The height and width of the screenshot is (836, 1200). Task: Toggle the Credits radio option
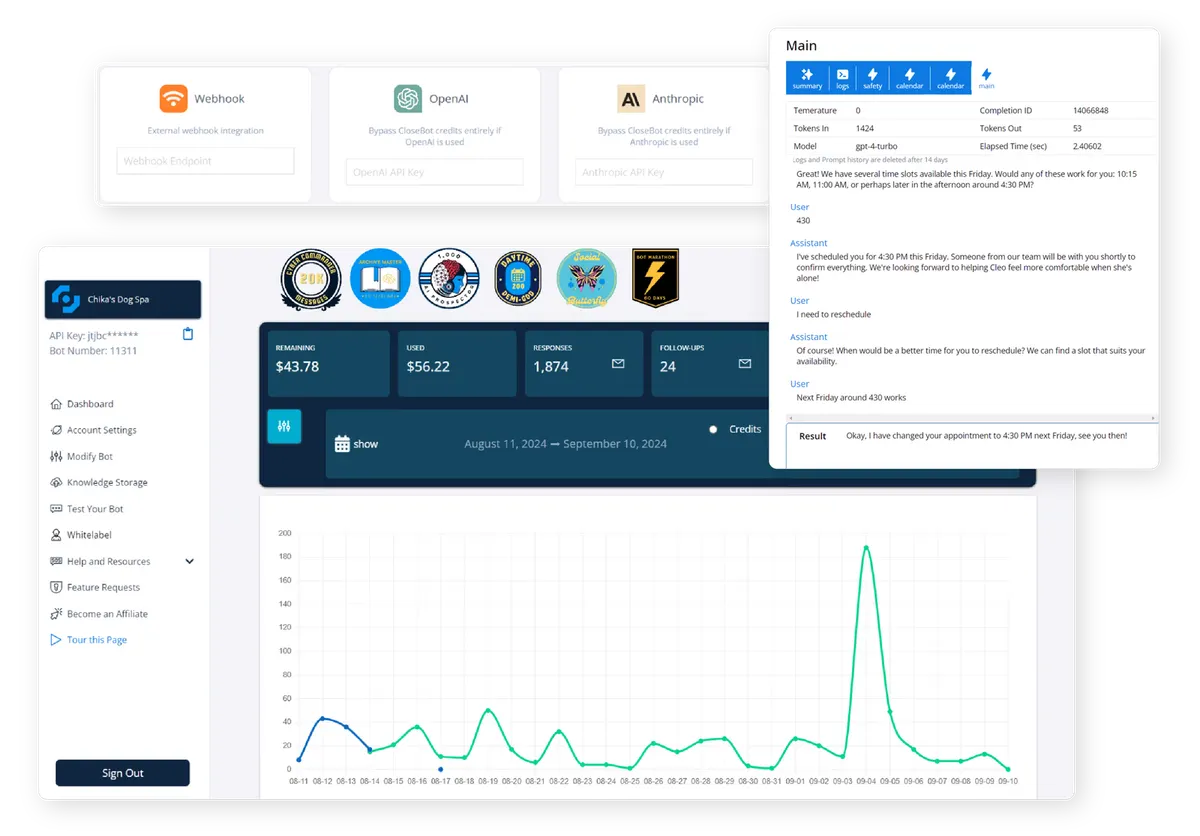click(713, 429)
